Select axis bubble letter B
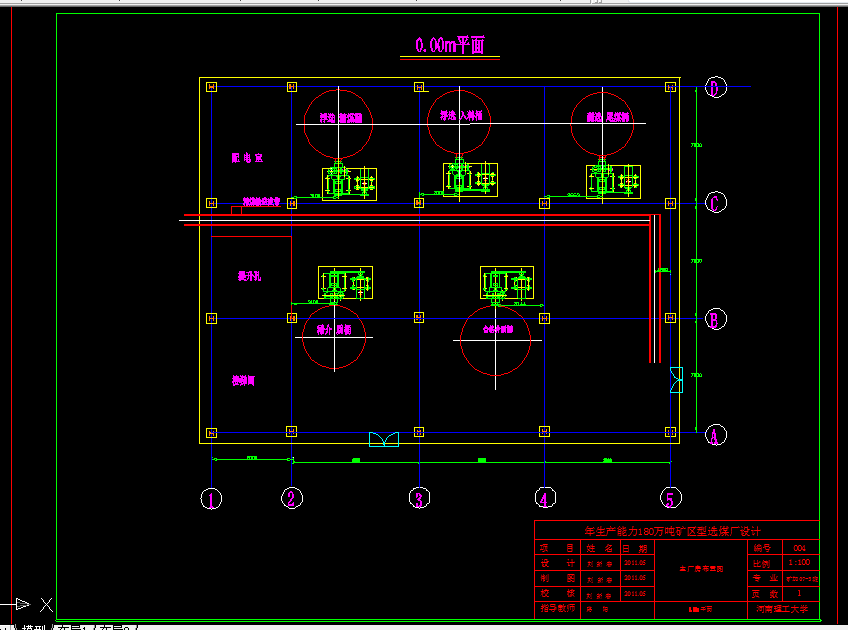 tap(716, 319)
